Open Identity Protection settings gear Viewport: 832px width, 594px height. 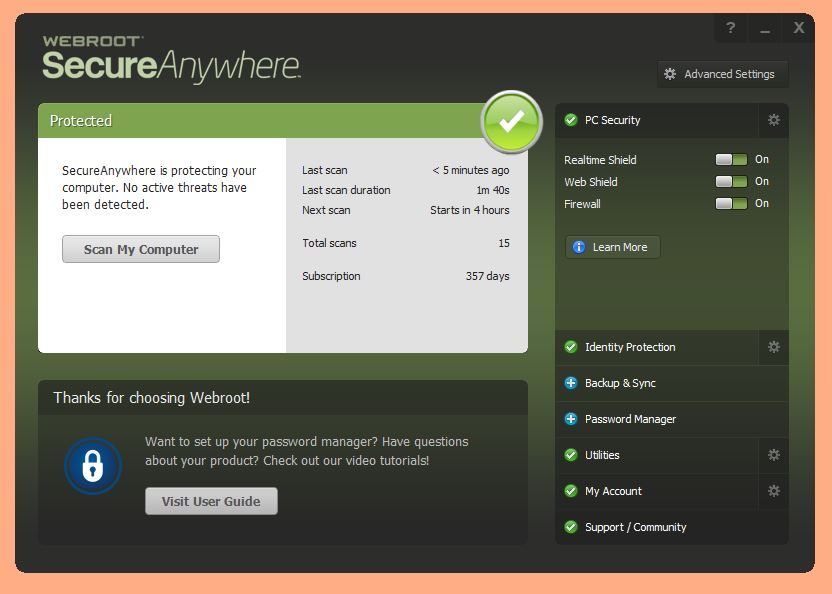click(774, 347)
